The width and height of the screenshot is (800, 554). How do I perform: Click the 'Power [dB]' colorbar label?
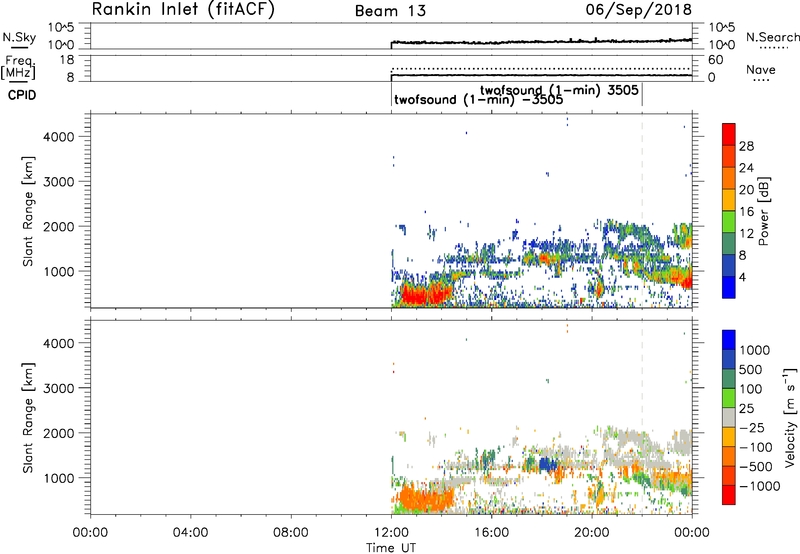[763, 211]
